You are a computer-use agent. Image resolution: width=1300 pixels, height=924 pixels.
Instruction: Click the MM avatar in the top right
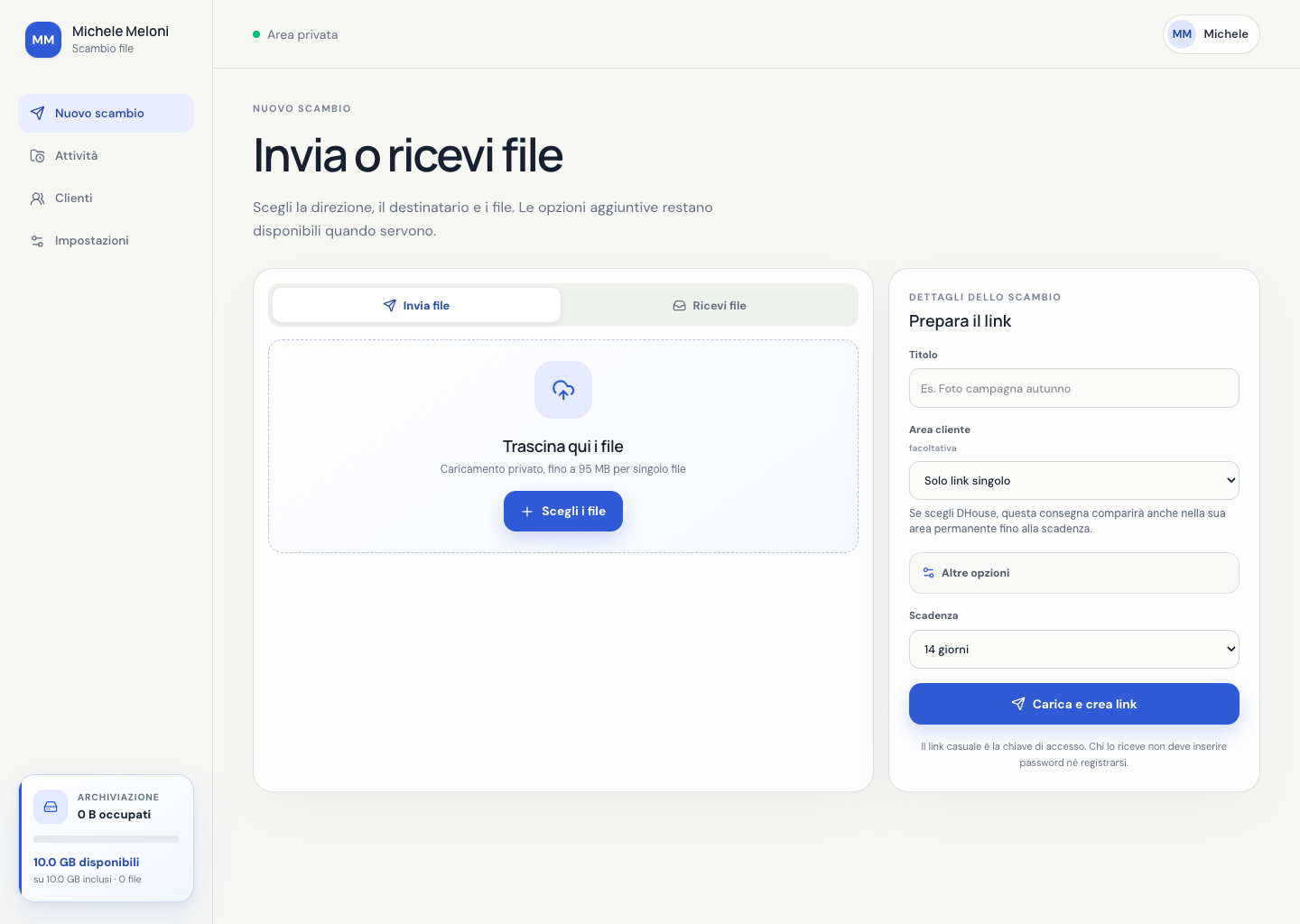click(x=1182, y=34)
